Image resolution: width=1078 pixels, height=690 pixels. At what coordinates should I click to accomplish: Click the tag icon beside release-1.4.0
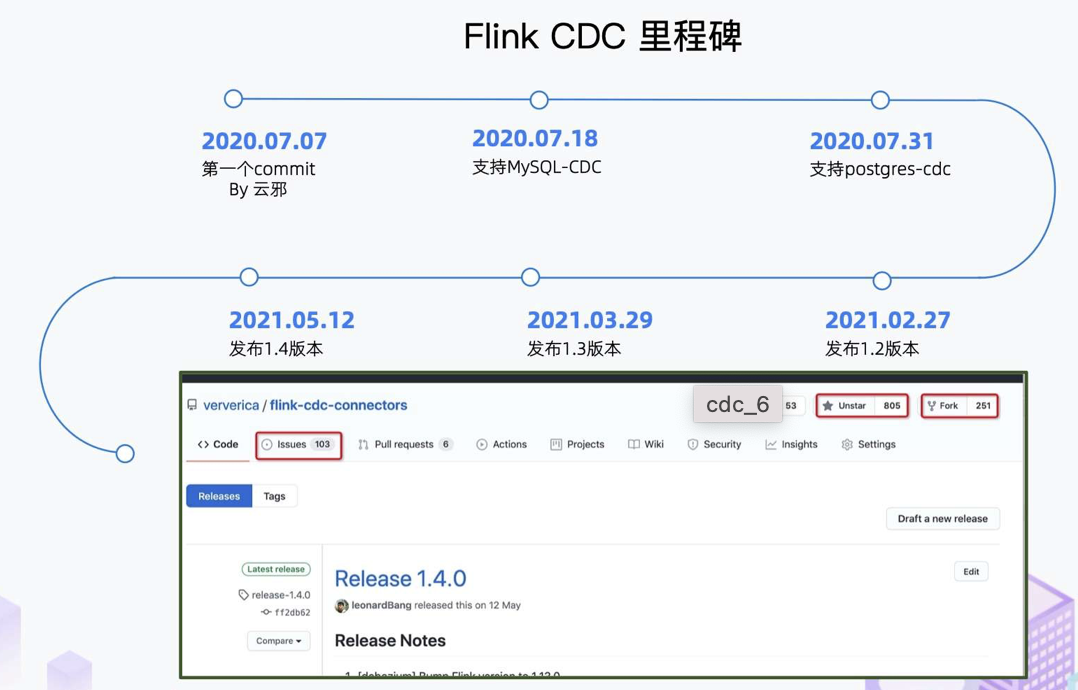[243, 595]
